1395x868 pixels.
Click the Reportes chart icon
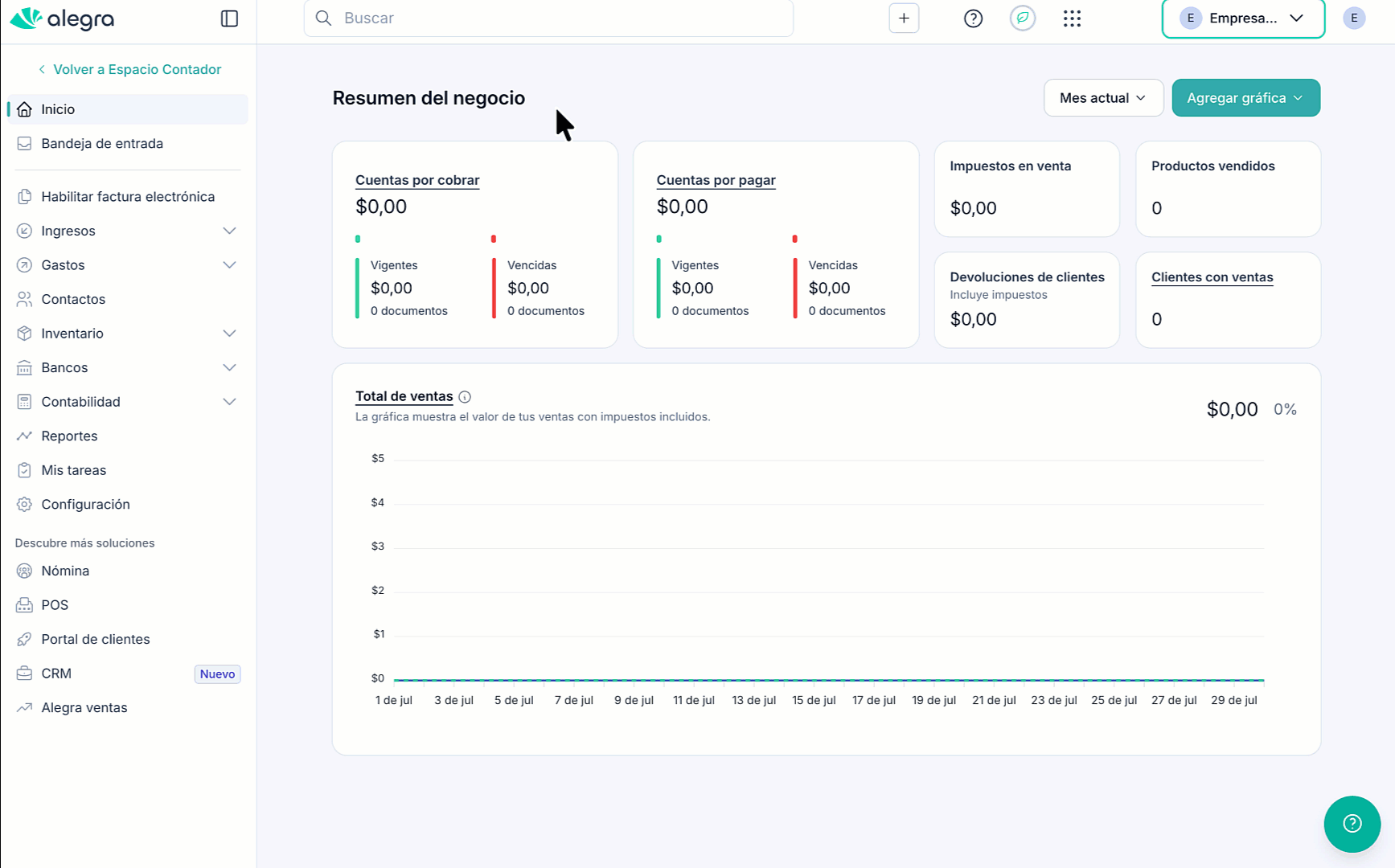click(25, 436)
